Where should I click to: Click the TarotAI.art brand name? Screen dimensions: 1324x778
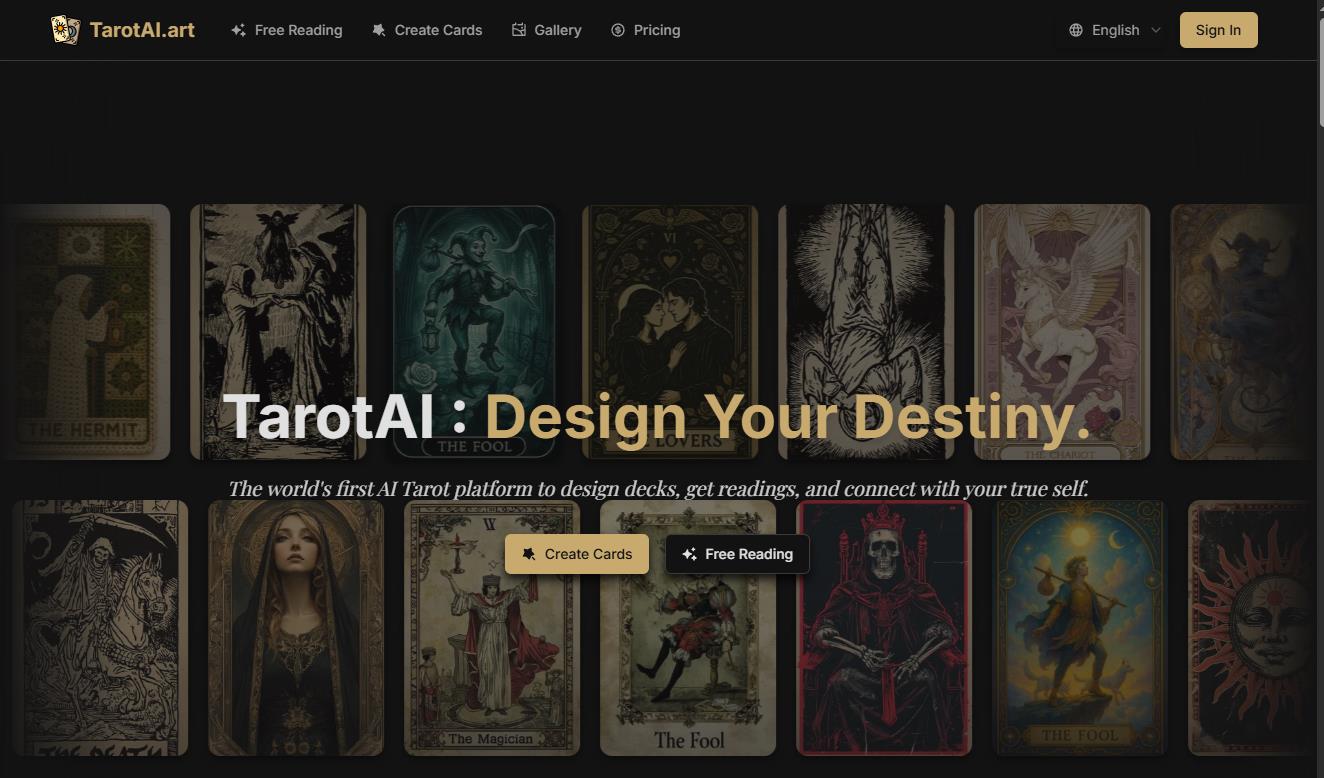(x=142, y=30)
